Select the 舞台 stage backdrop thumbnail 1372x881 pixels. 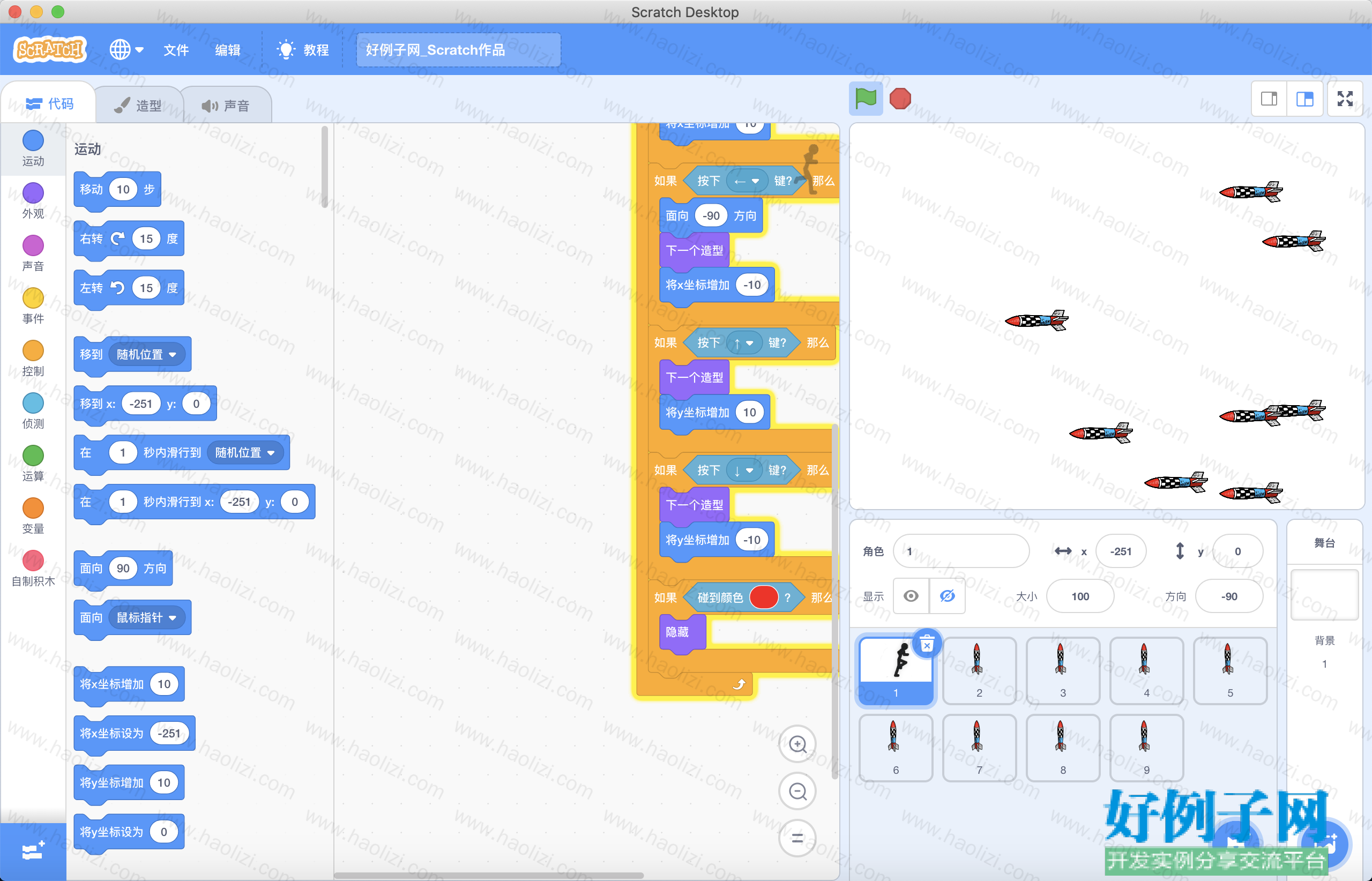click(x=1324, y=594)
